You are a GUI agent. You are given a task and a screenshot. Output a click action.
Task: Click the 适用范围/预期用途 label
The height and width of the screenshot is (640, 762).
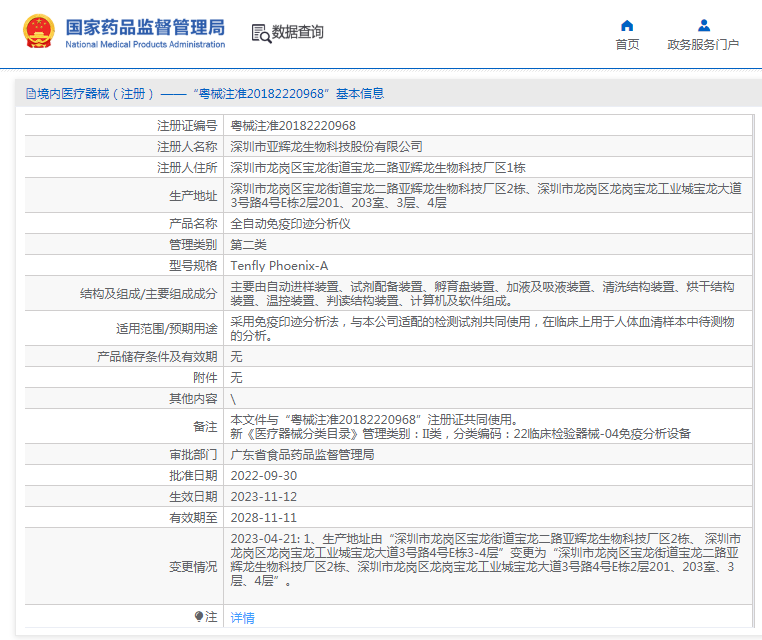(x=167, y=329)
